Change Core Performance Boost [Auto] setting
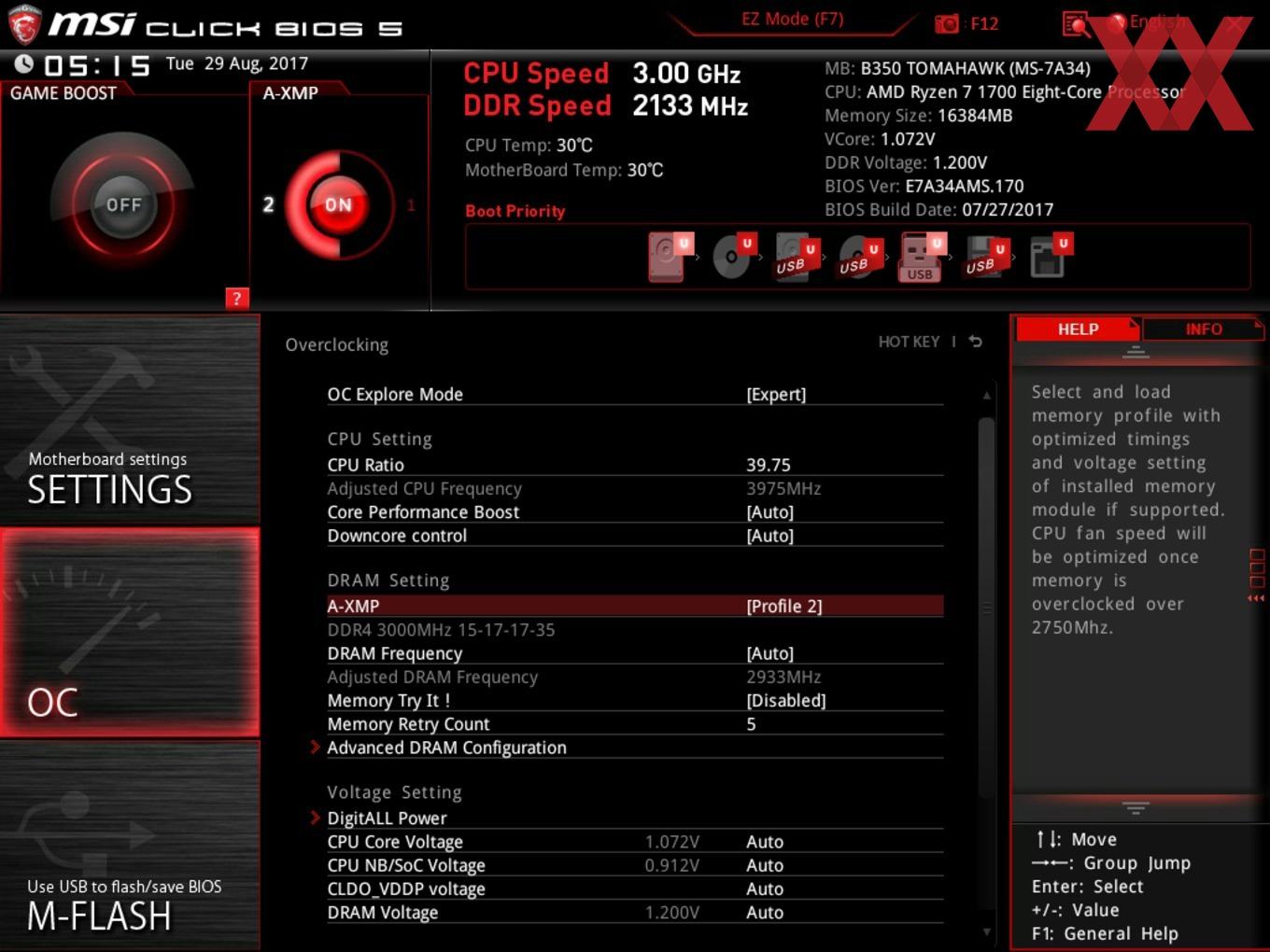The image size is (1270, 952). click(770, 511)
